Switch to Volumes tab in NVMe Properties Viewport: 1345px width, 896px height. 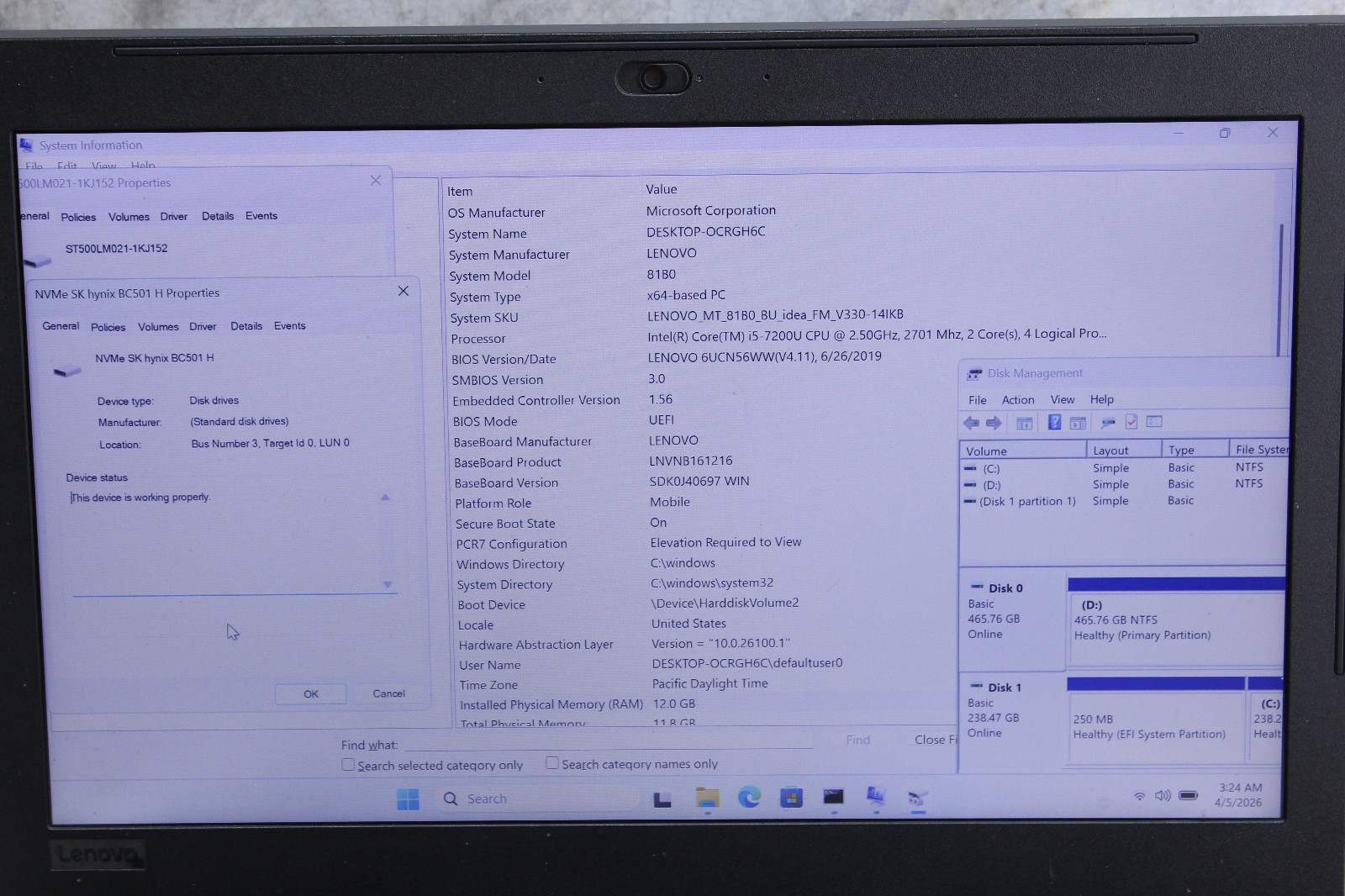(x=158, y=327)
